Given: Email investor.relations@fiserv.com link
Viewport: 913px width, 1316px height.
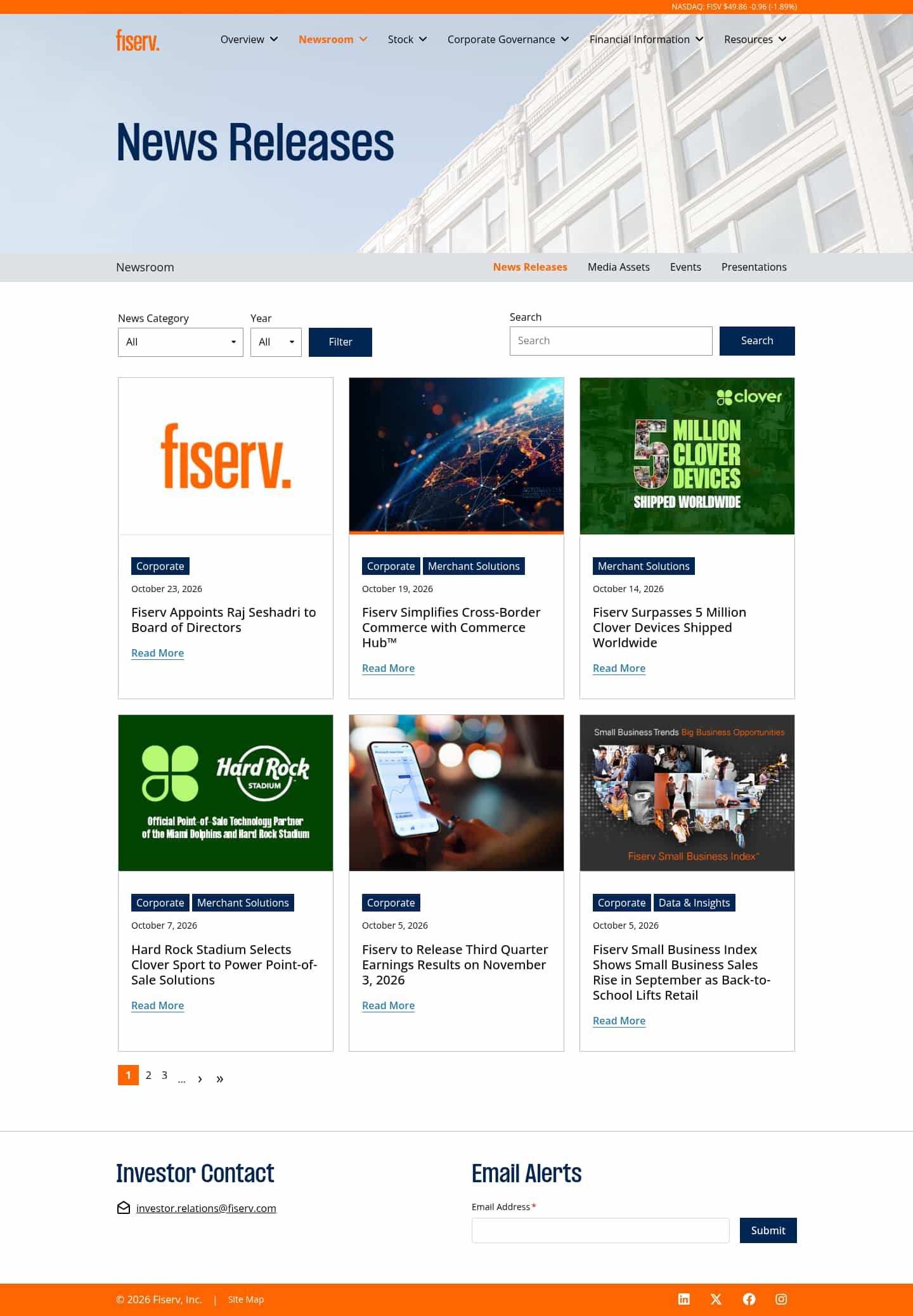Looking at the screenshot, I should tap(206, 1208).
